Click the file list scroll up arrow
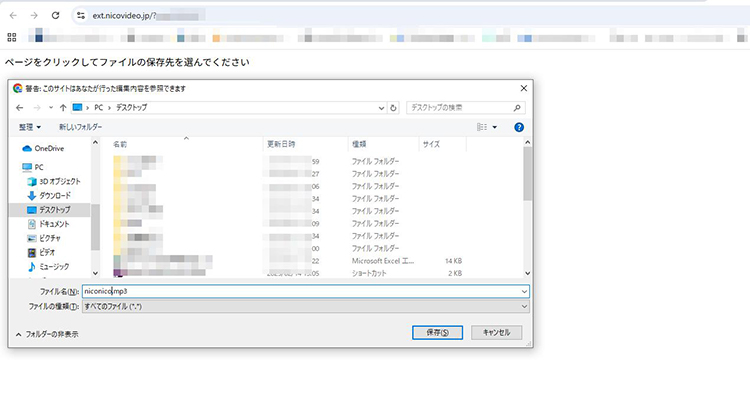The width and height of the screenshot is (750, 393). [528, 142]
